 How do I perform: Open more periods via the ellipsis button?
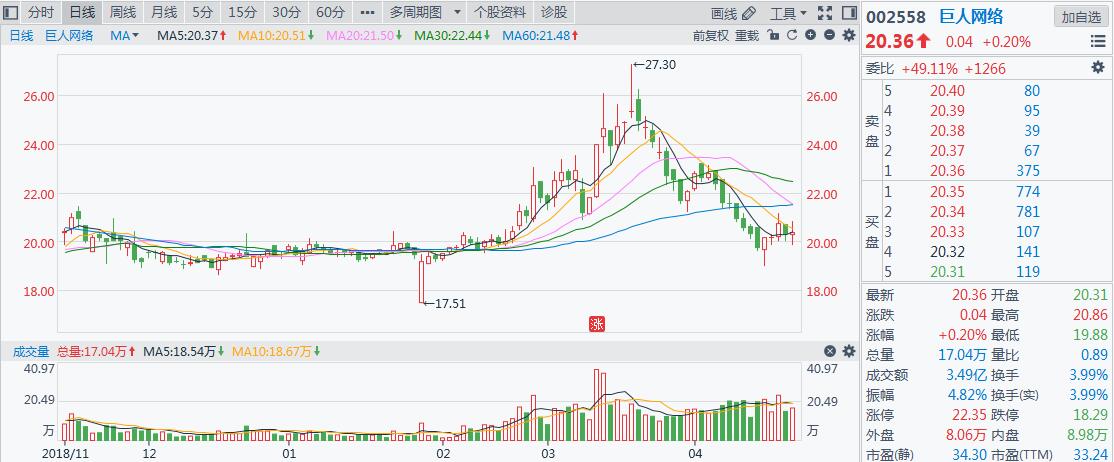[367, 12]
